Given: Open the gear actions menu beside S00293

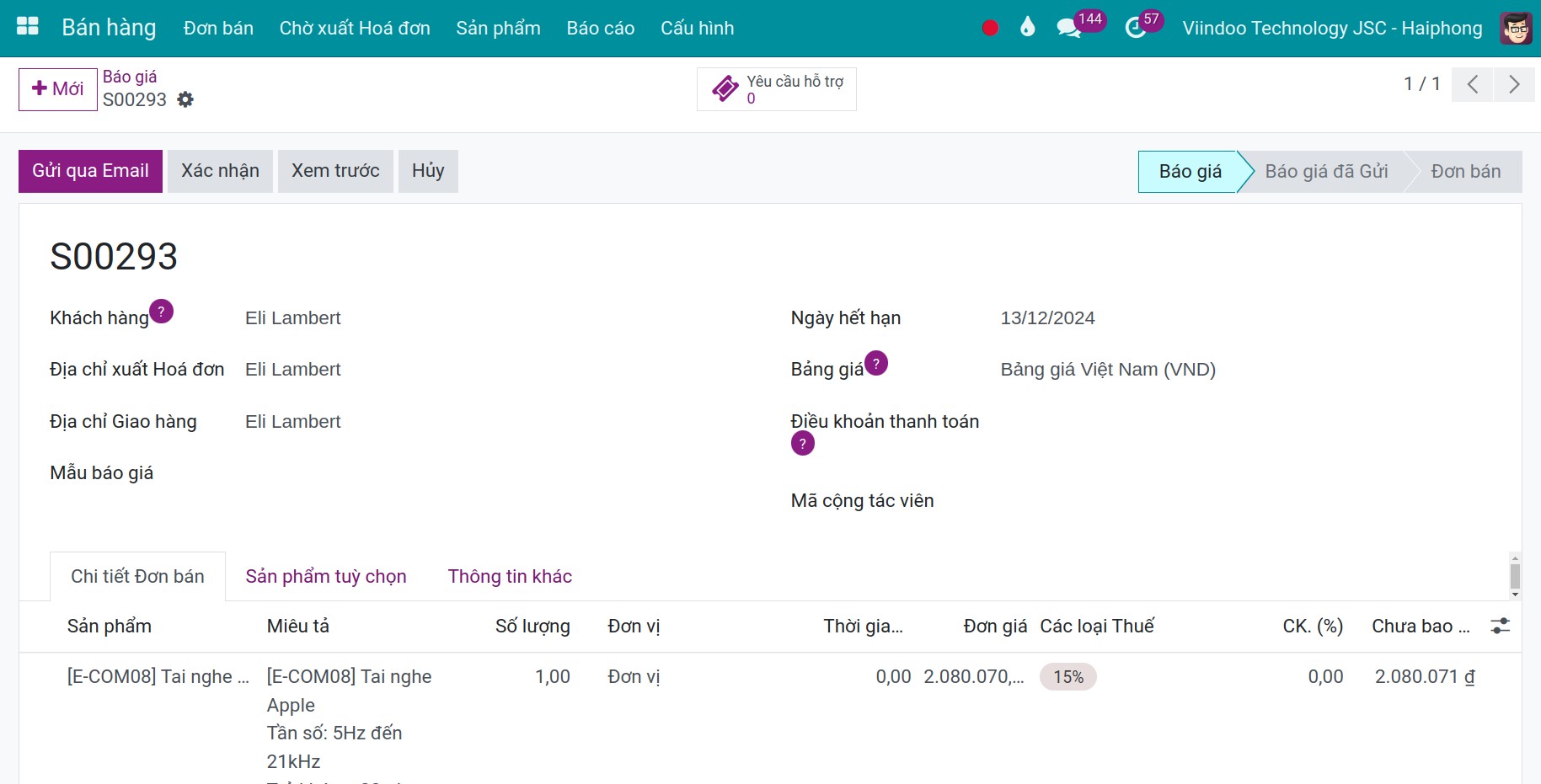Looking at the screenshot, I should [x=185, y=100].
